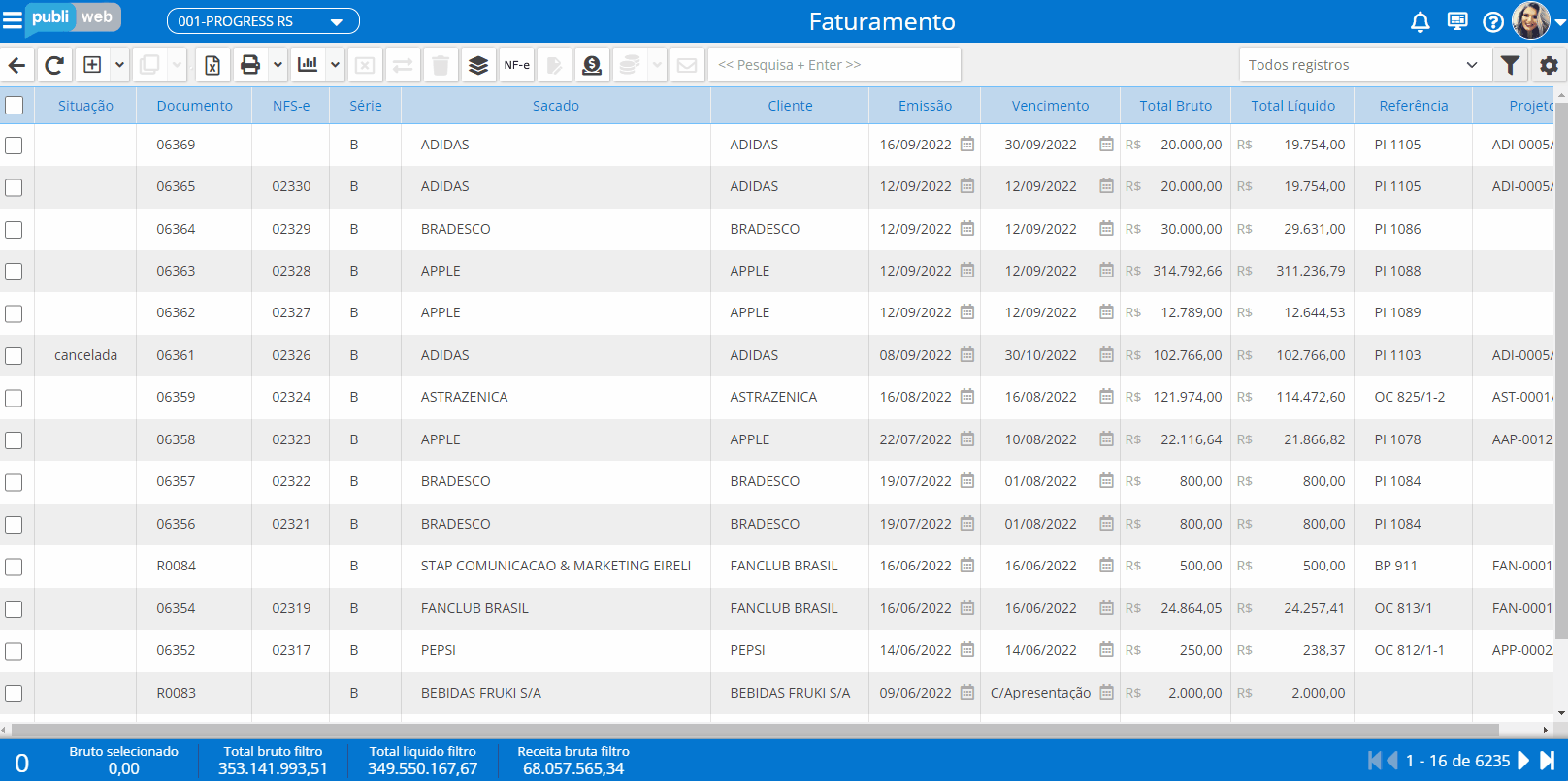Click the horizontal scrollbar thumb

pos(755,730)
